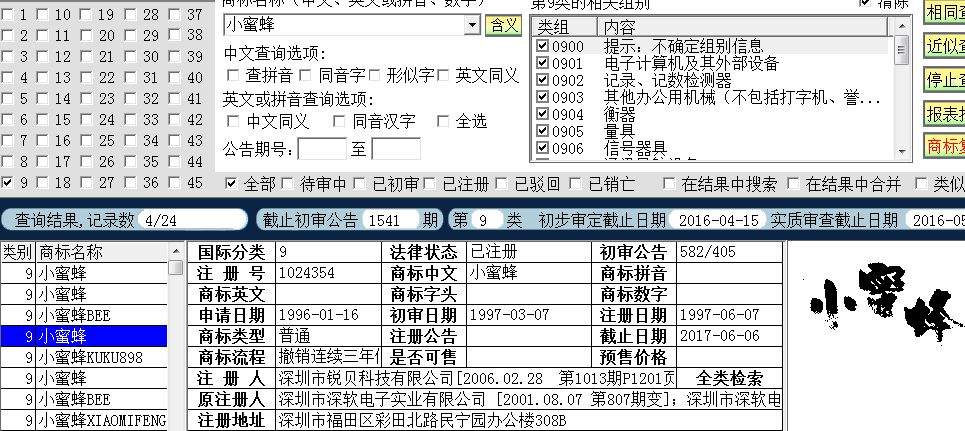The image size is (965, 431).
Task: Enable the 查拼音 option
Action: click(x=233, y=75)
